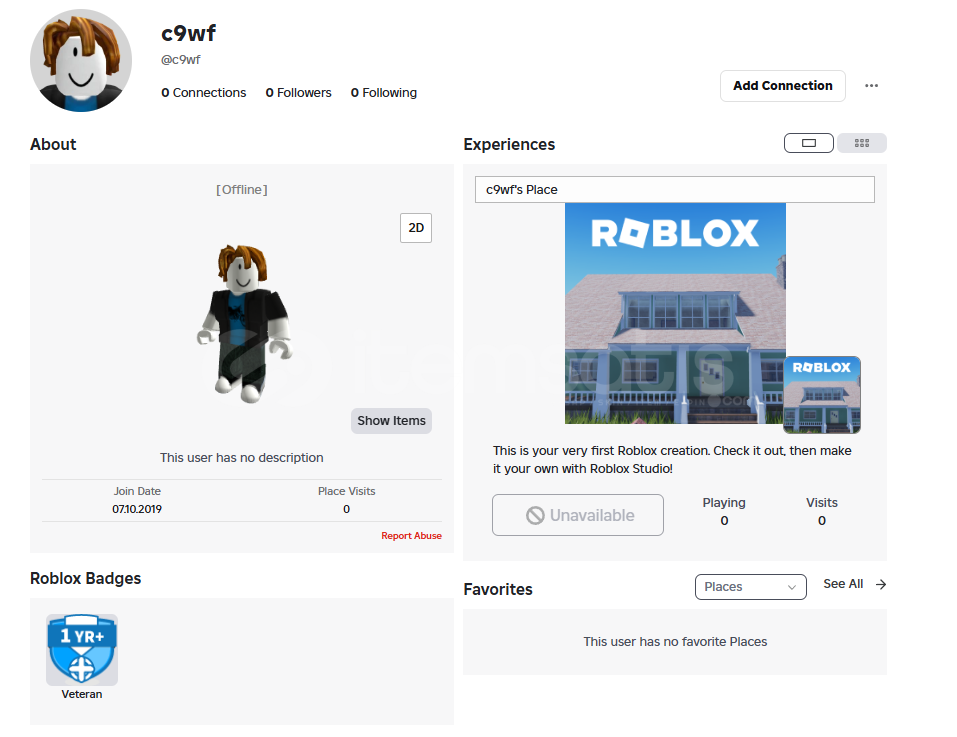
Task: Switch Experiences to slideshow view
Action: pyautogui.click(x=809, y=143)
